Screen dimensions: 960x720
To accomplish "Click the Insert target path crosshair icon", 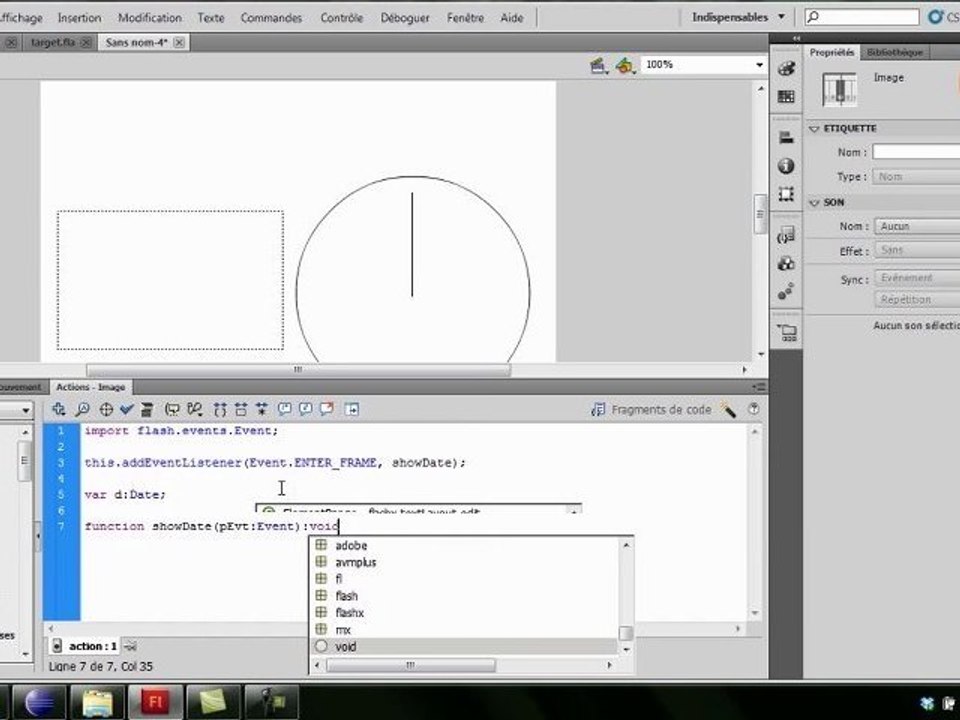I will coord(105,409).
